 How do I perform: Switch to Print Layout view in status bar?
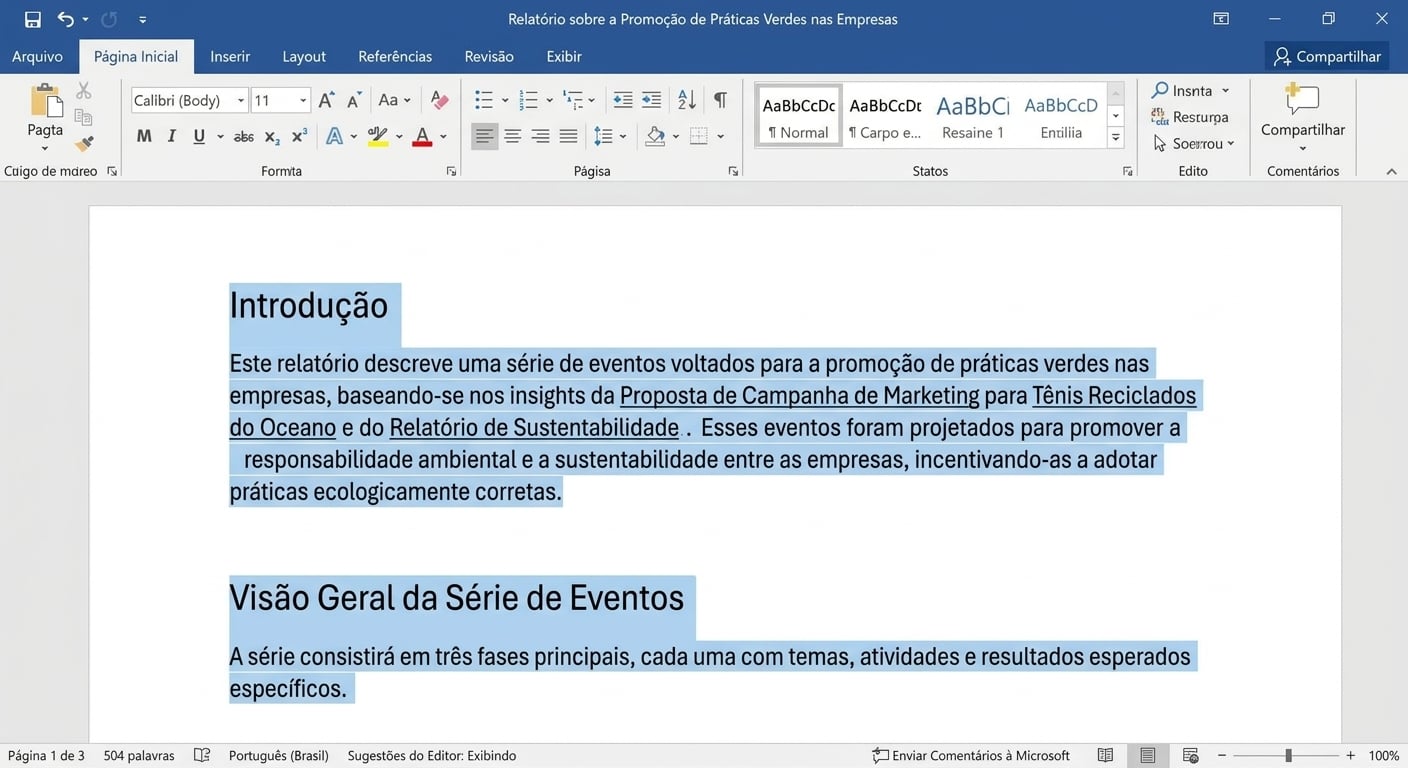click(x=1147, y=755)
